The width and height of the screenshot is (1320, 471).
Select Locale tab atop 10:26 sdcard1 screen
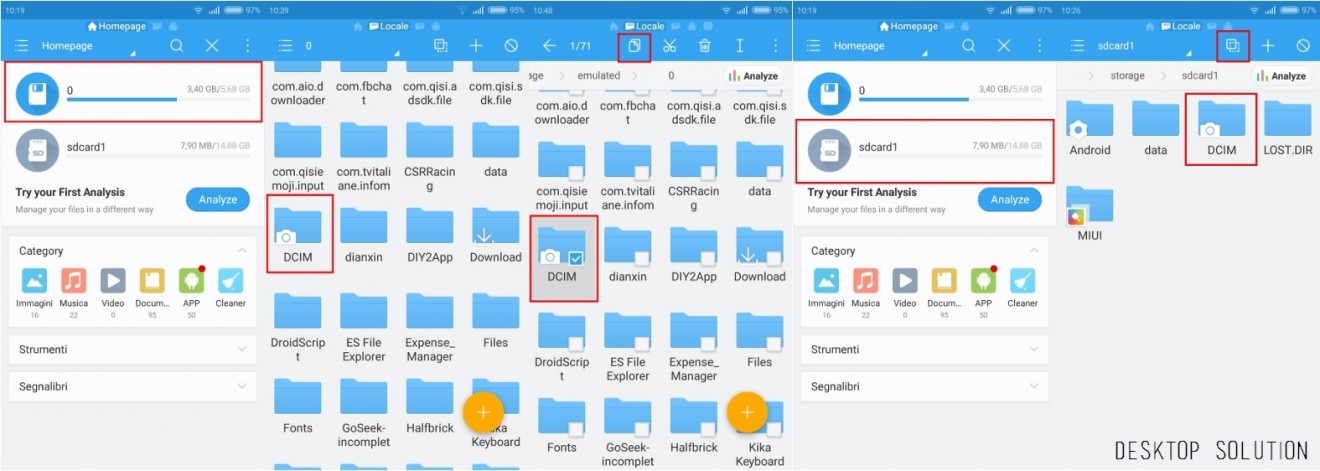pyautogui.click(x=1180, y=26)
